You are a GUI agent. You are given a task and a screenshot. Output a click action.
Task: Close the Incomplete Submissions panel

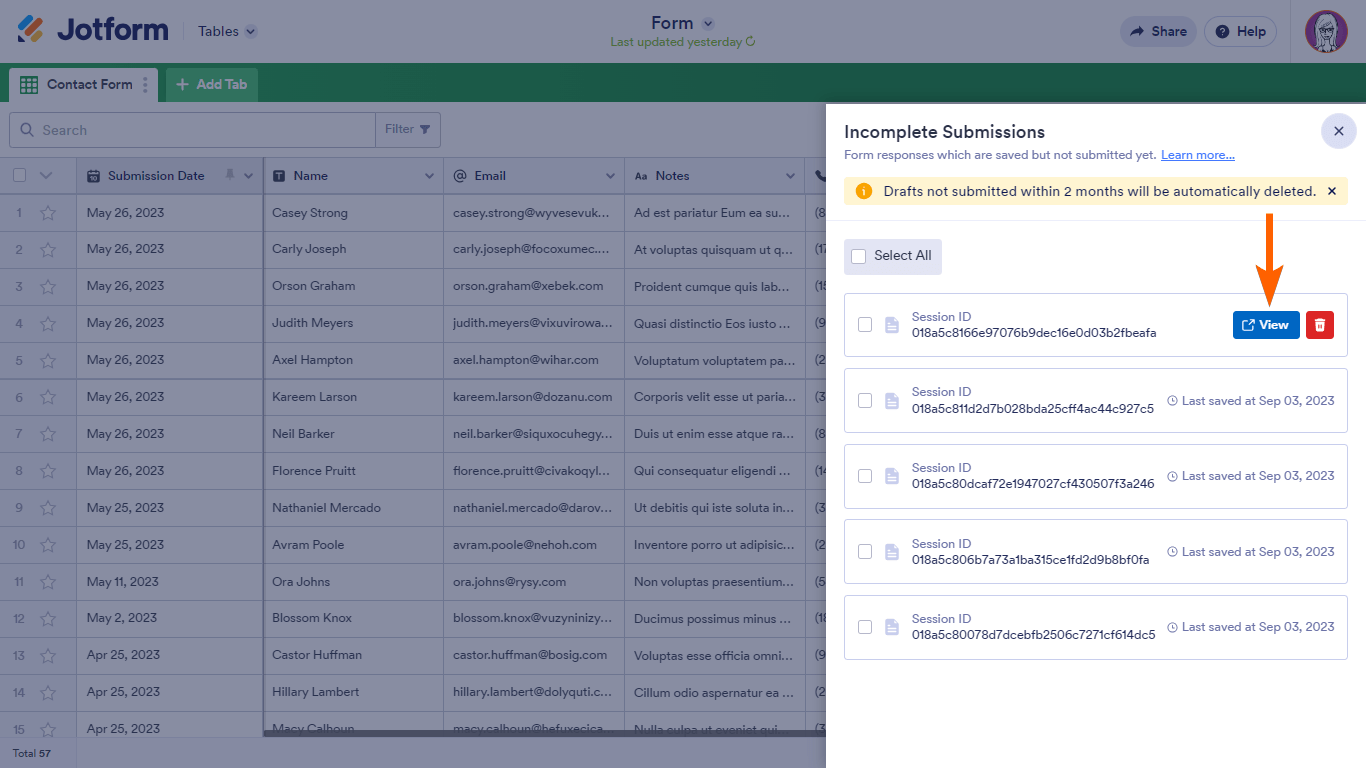1338,131
